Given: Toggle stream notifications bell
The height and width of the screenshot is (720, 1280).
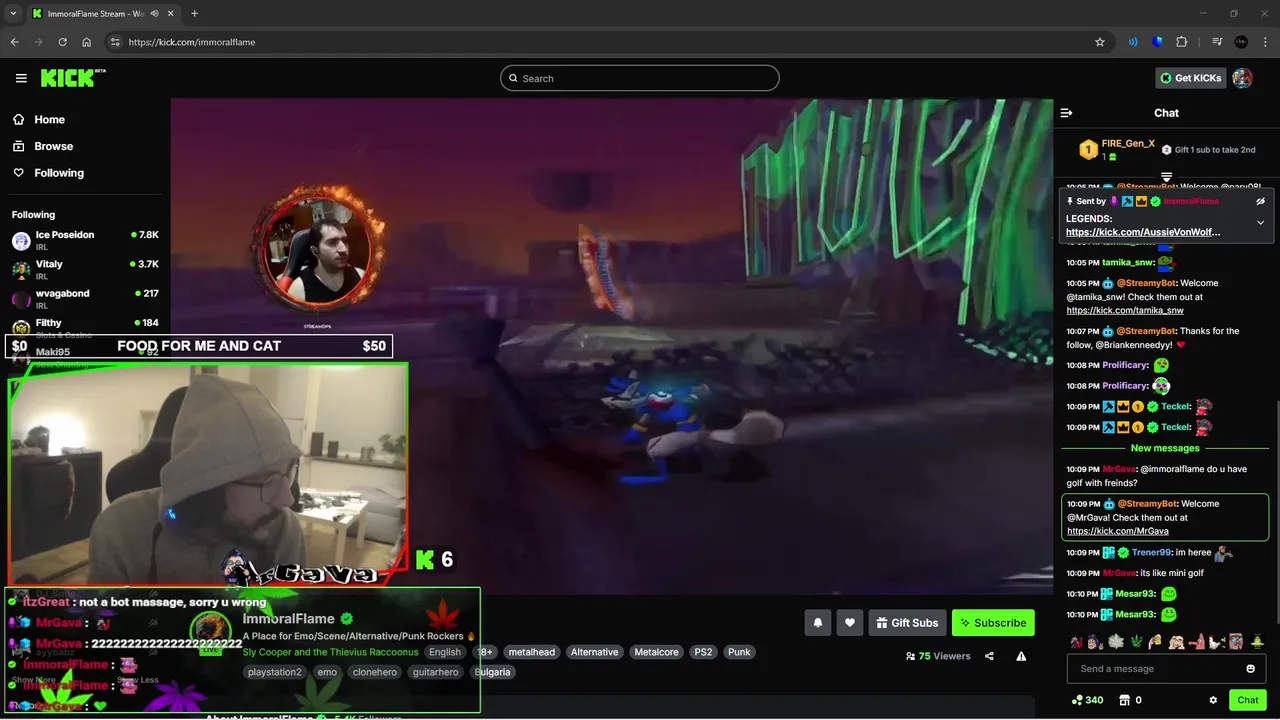Looking at the screenshot, I should pyautogui.click(x=818, y=623).
